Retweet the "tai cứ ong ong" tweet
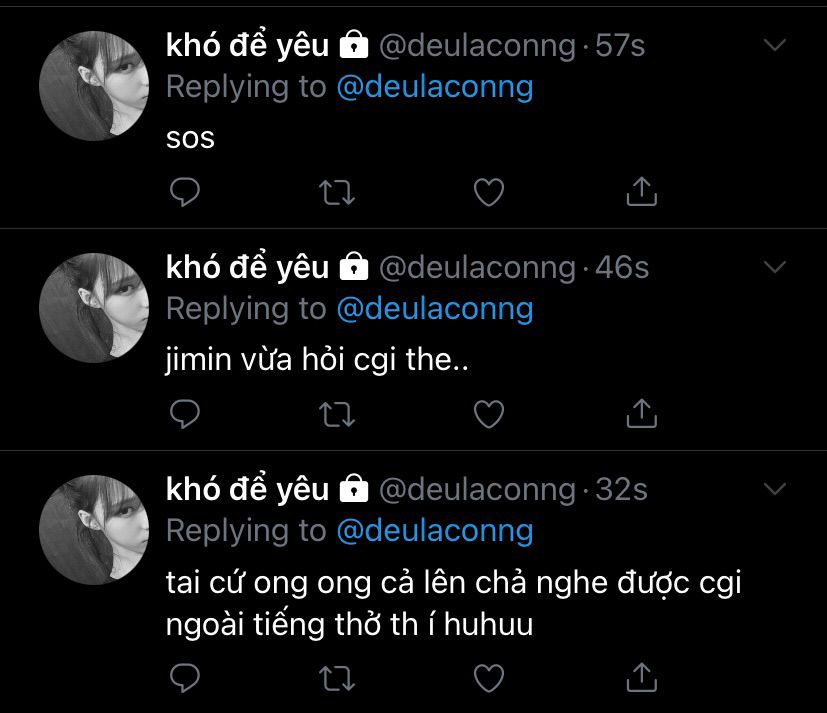Viewport: 827px width, 713px height. pos(337,678)
